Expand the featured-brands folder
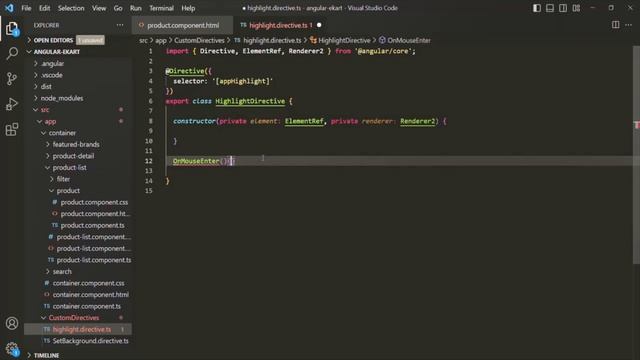Viewport: 640px width, 360px height. (x=76, y=144)
